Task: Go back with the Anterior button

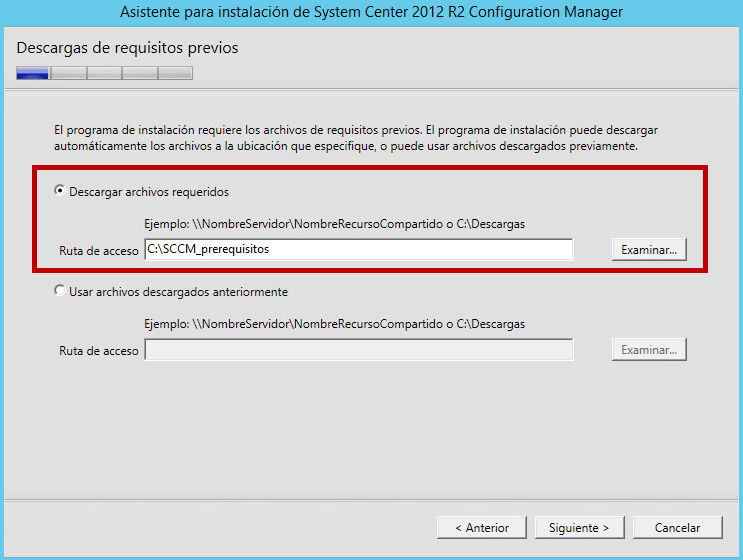Action: (482, 527)
